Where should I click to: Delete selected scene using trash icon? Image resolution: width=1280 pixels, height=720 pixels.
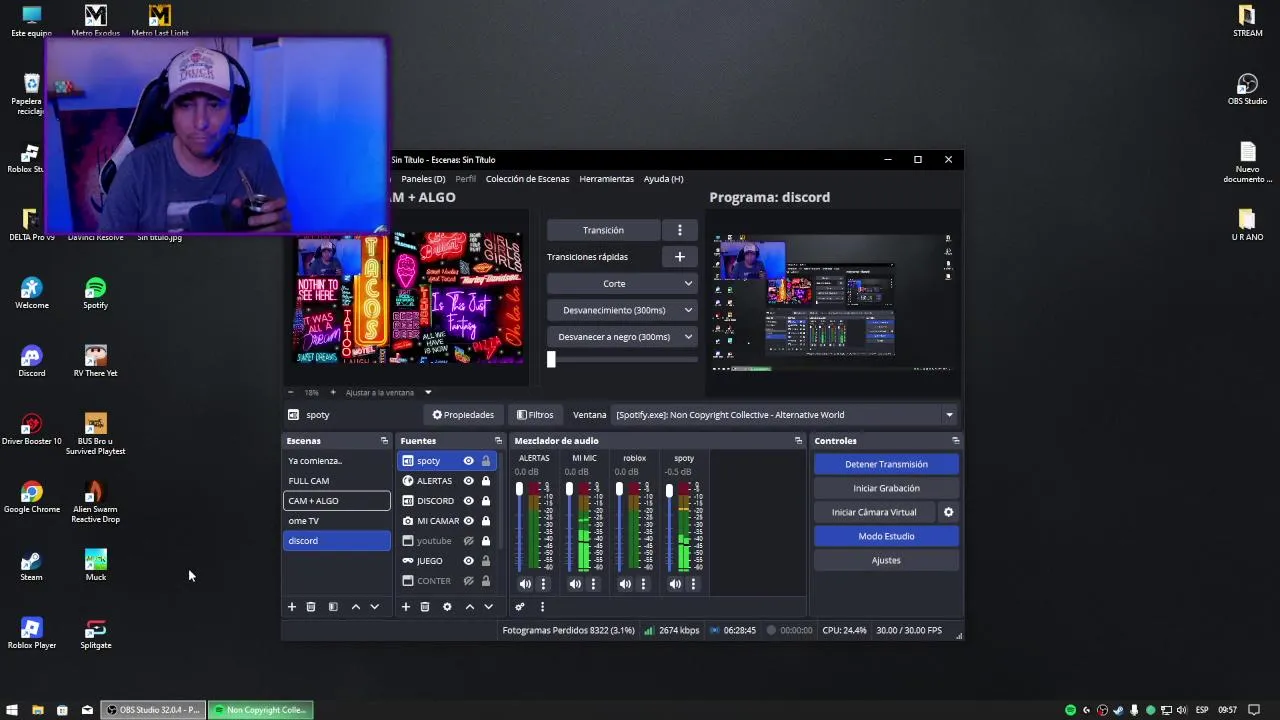point(311,607)
